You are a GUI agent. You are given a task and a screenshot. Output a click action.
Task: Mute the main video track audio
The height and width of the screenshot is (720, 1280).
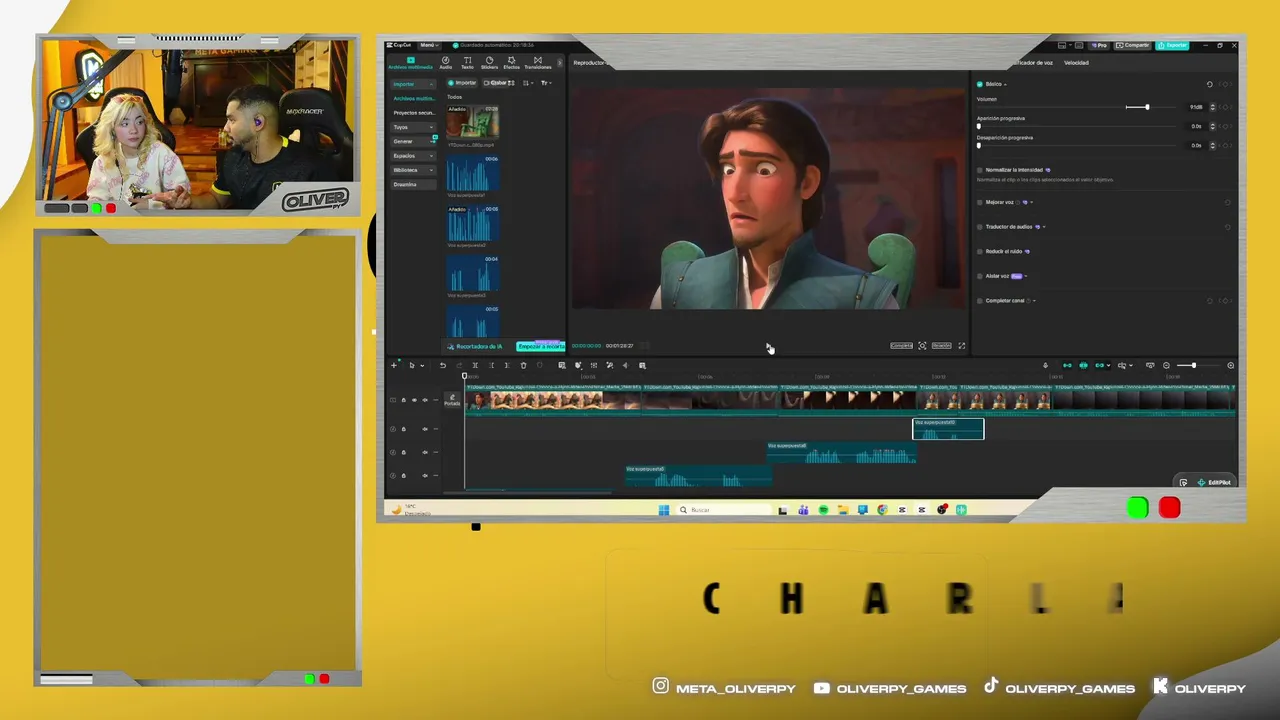(x=425, y=400)
